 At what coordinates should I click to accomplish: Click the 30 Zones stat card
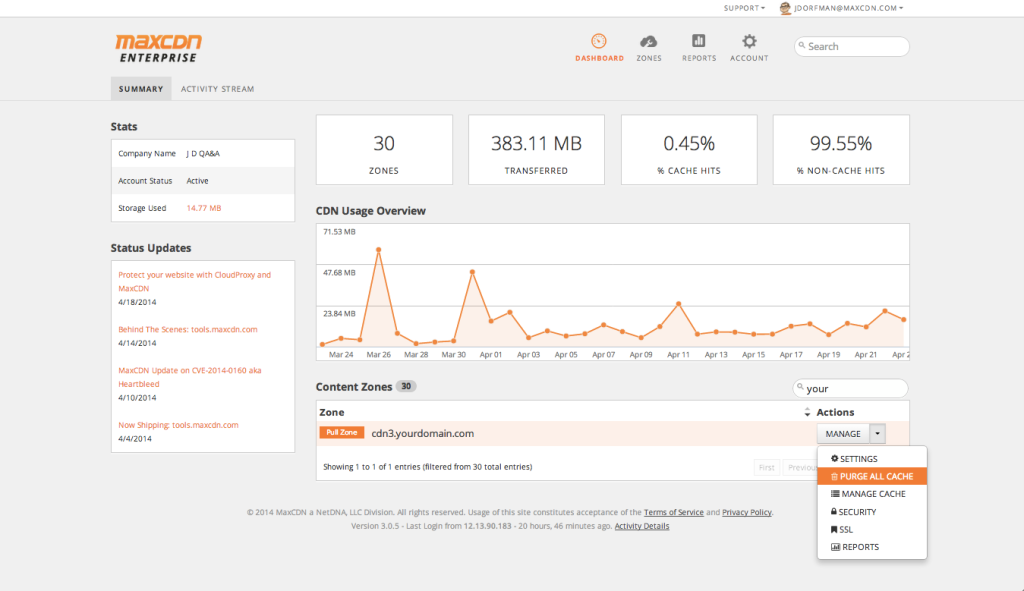click(x=384, y=150)
